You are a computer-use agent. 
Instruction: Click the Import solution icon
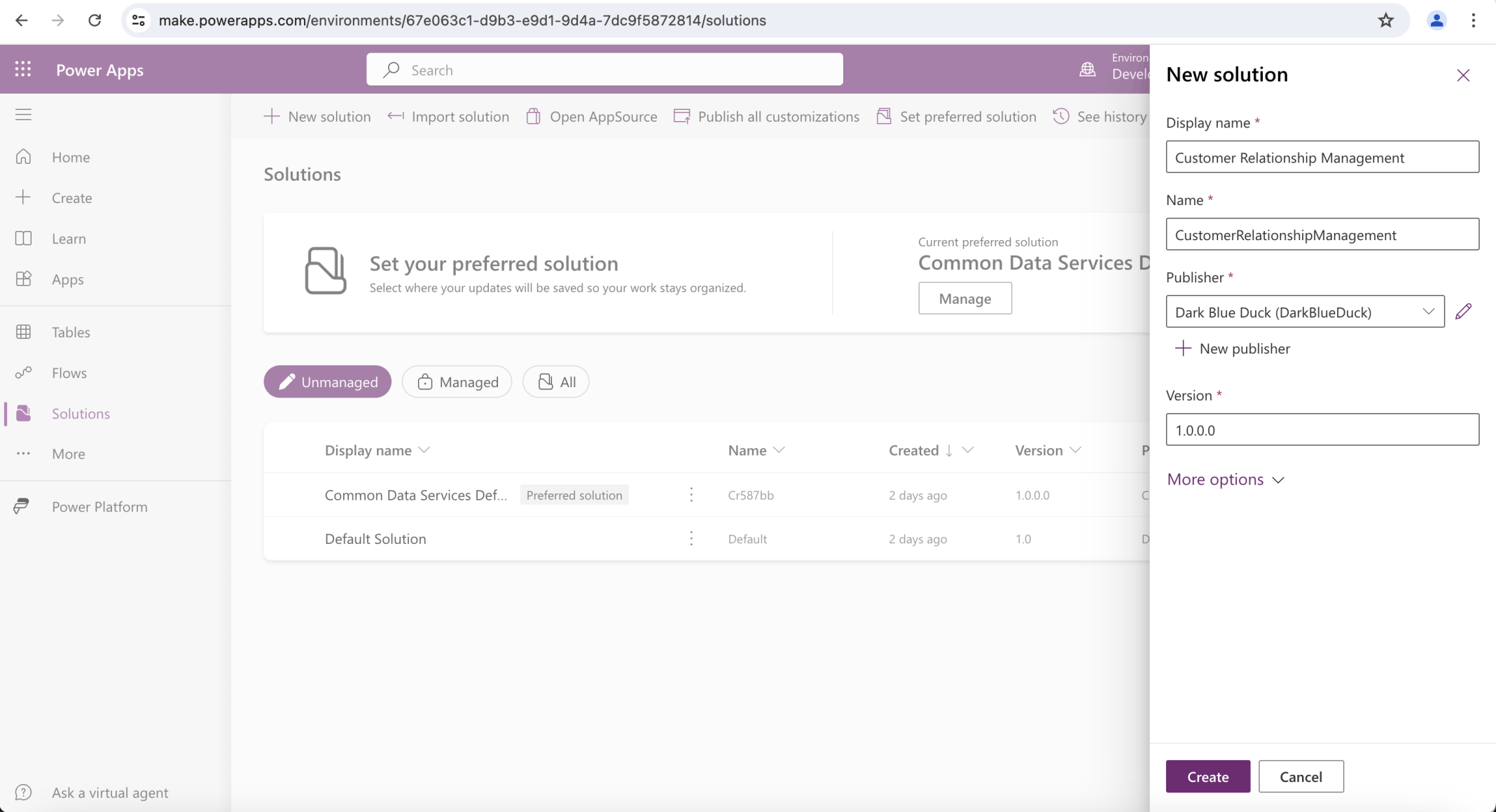[x=396, y=116]
